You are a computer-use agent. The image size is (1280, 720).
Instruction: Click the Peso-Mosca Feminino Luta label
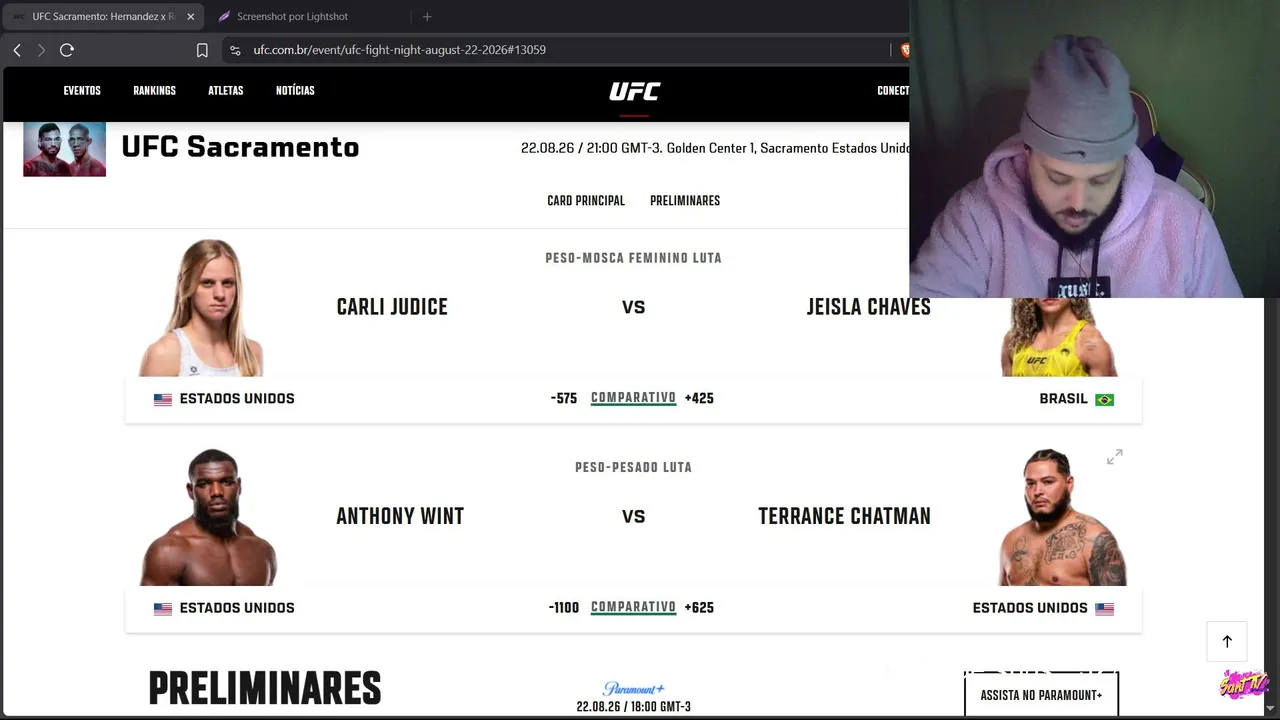pos(633,258)
